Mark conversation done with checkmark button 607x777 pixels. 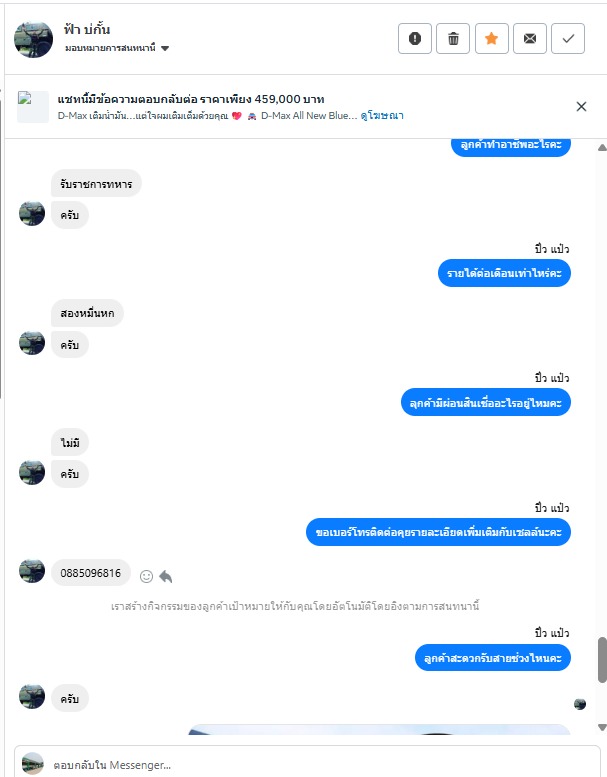568,38
